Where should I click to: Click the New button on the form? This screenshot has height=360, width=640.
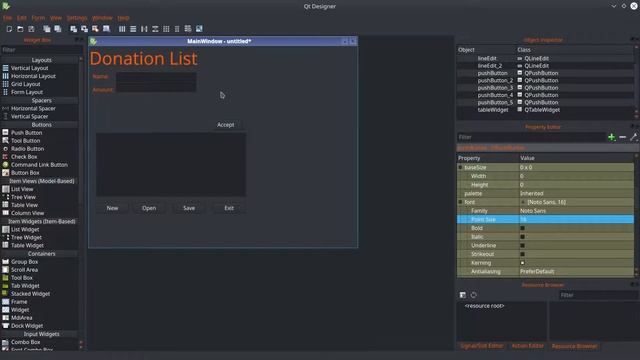(x=112, y=208)
